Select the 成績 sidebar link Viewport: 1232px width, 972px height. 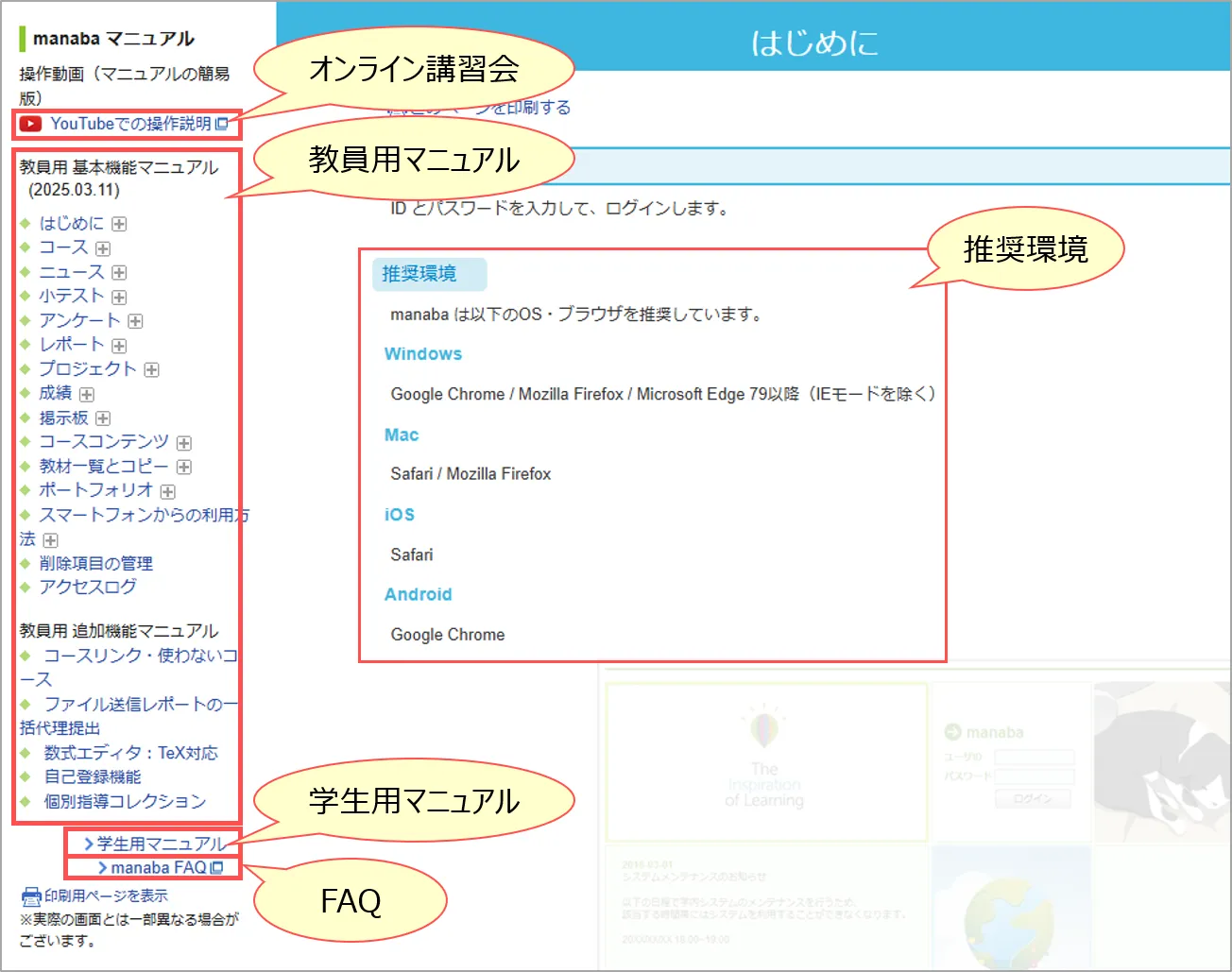click(x=56, y=393)
